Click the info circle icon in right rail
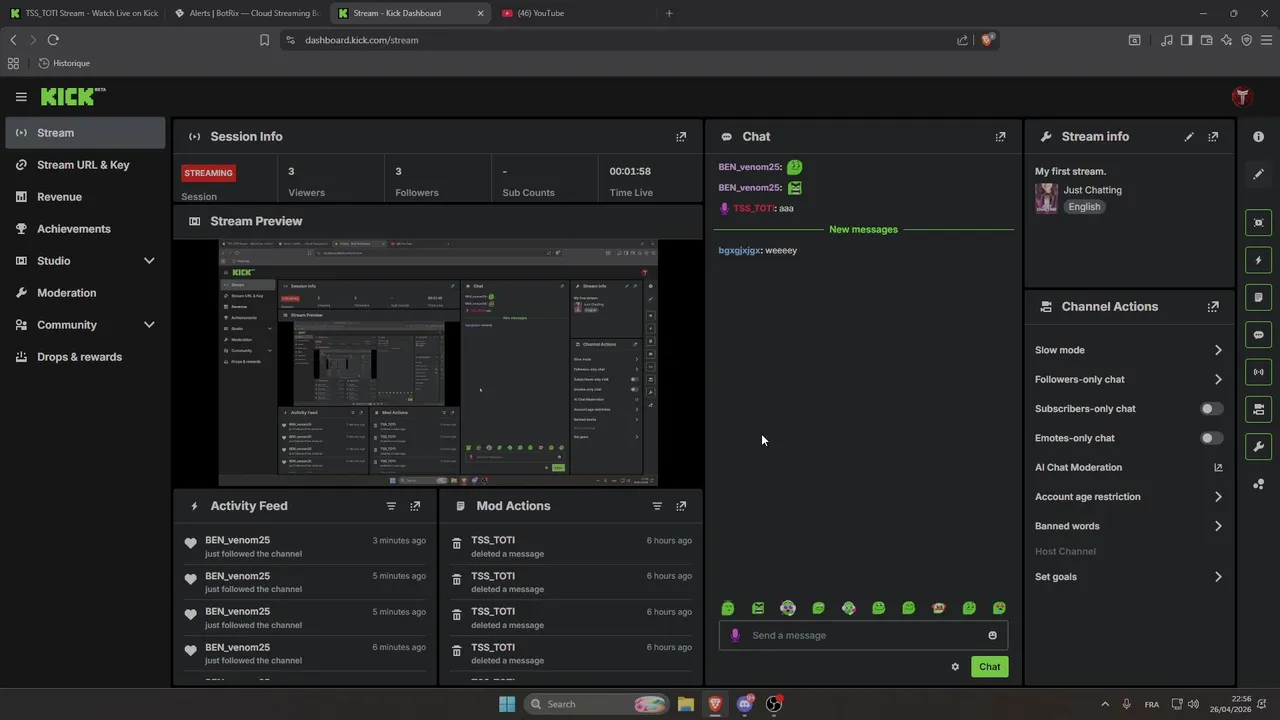 click(x=1259, y=137)
